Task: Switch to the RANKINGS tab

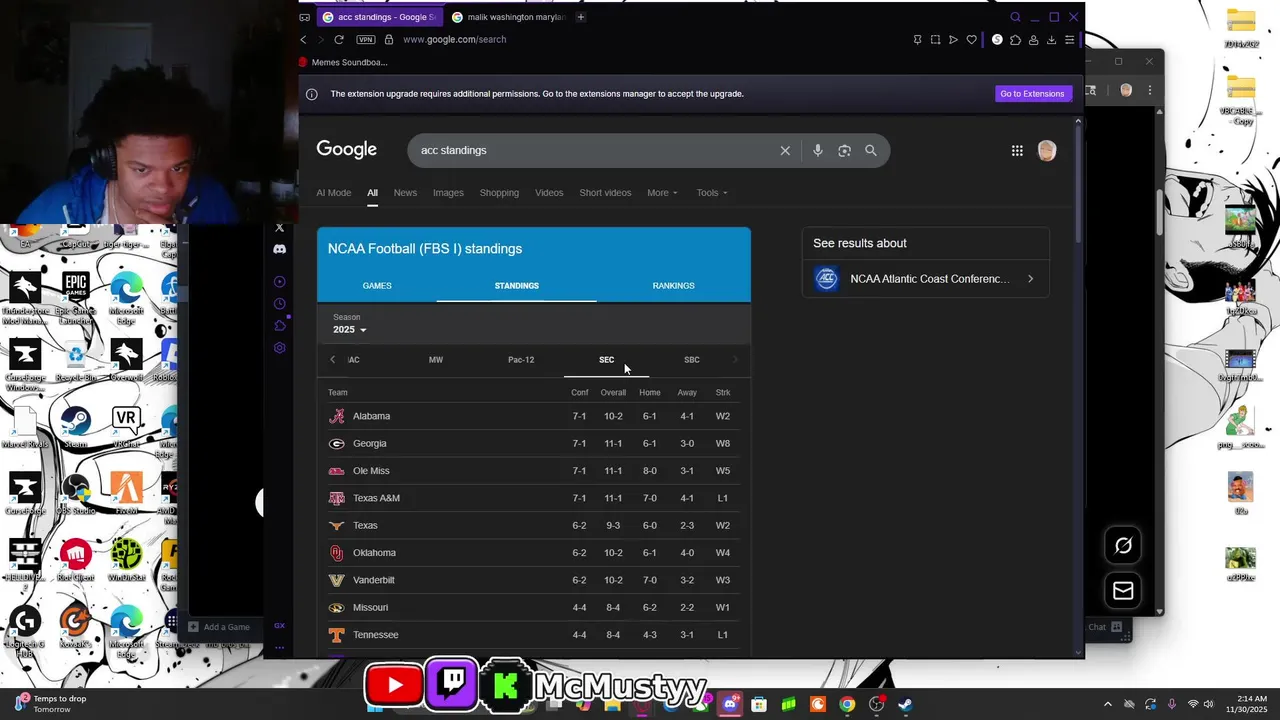Action: pyautogui.click(x=673, y=286)
